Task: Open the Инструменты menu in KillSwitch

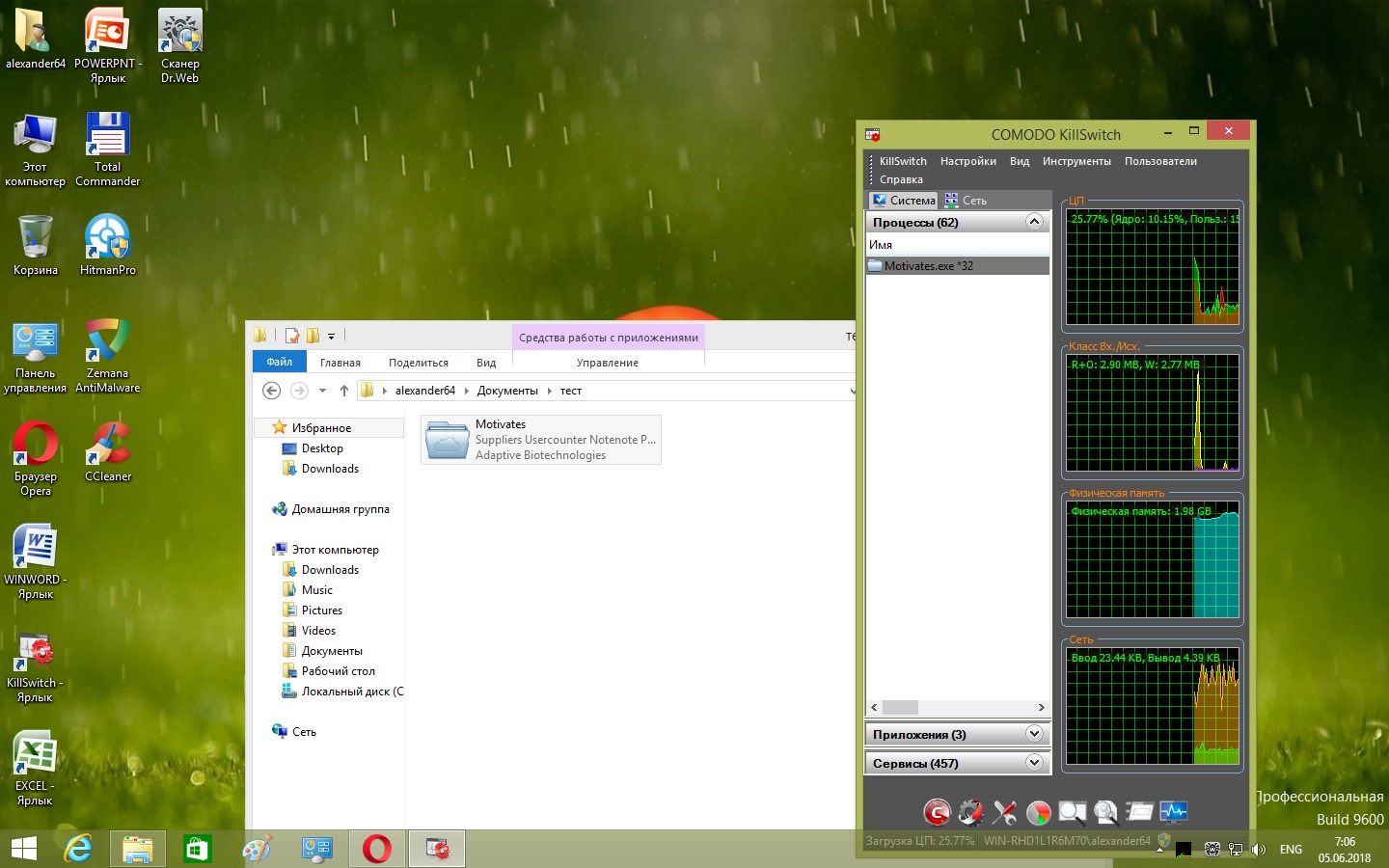Action: [x=1076, y=161]
